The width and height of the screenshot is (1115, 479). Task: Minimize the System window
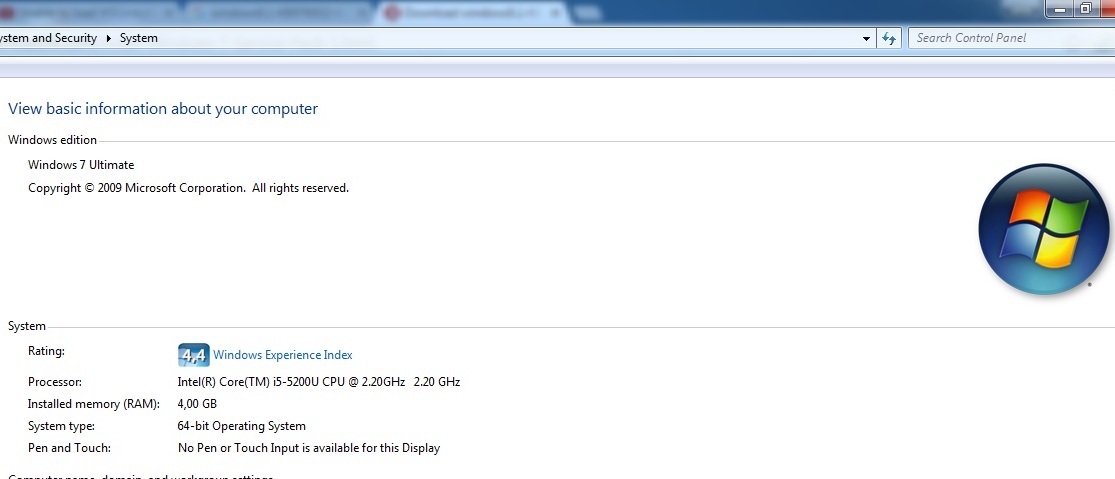(x=1062, y=9)
